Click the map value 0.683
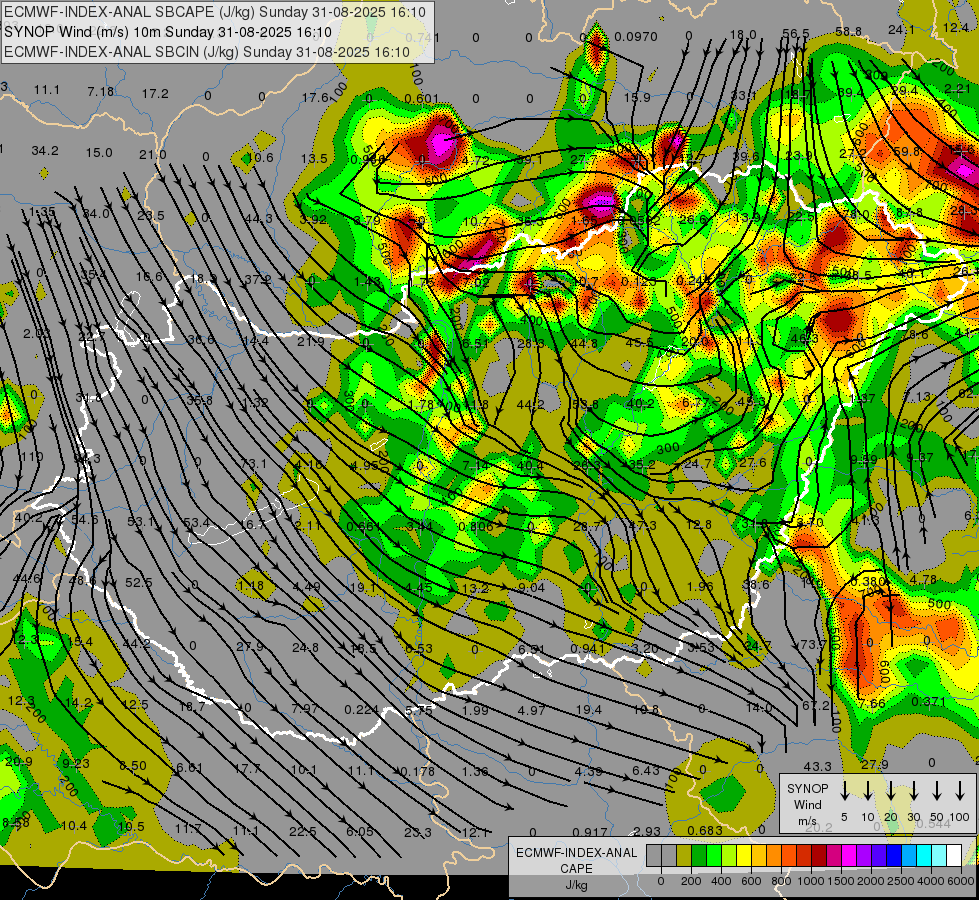Image resolution: width=979 pixels, height=900 pixels. coord(705,830)
